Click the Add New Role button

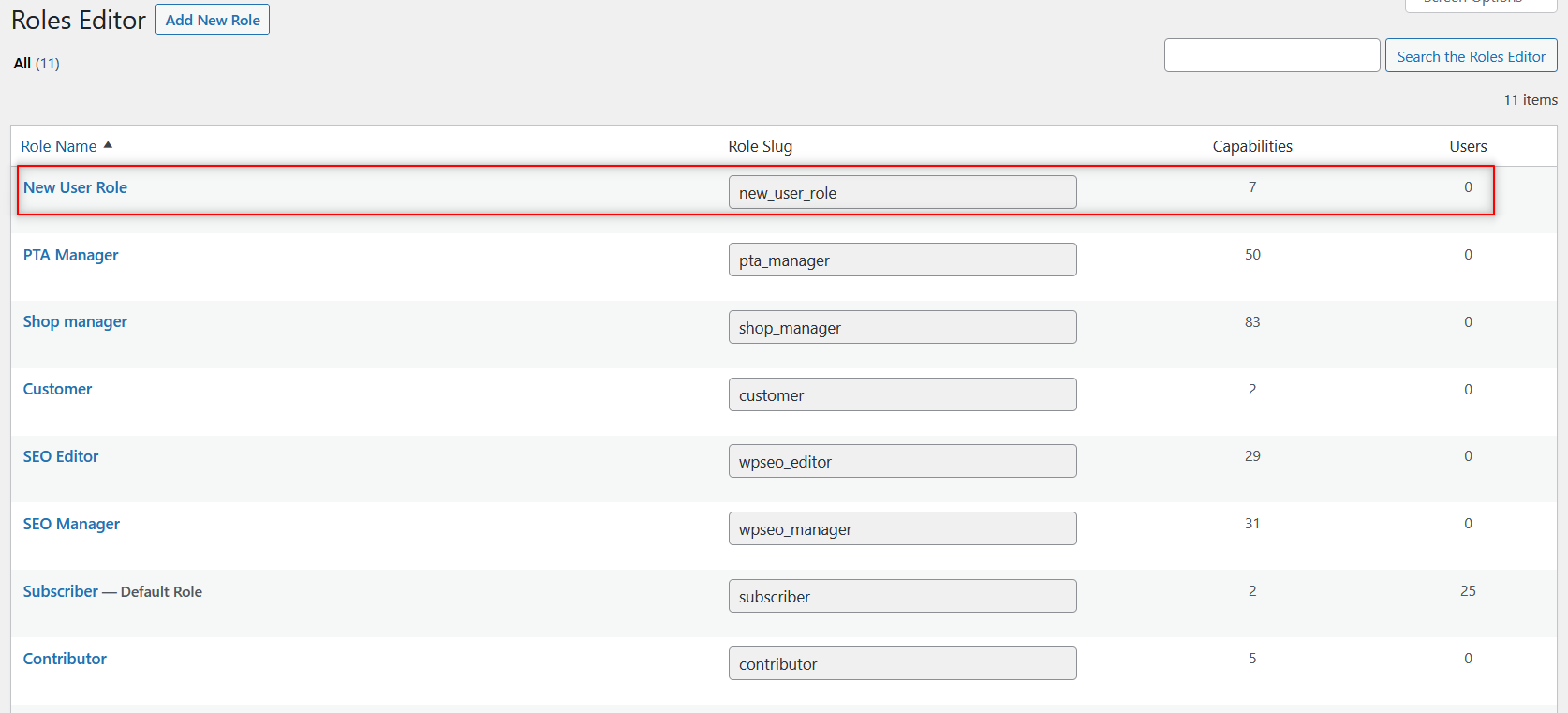213,20
